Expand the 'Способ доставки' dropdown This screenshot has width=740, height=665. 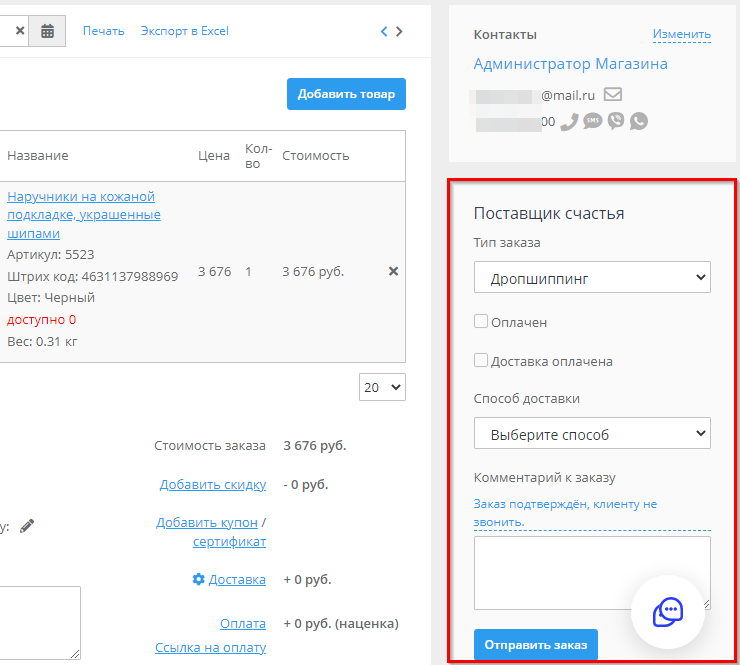pyautogui.click(x=592, y=434)
